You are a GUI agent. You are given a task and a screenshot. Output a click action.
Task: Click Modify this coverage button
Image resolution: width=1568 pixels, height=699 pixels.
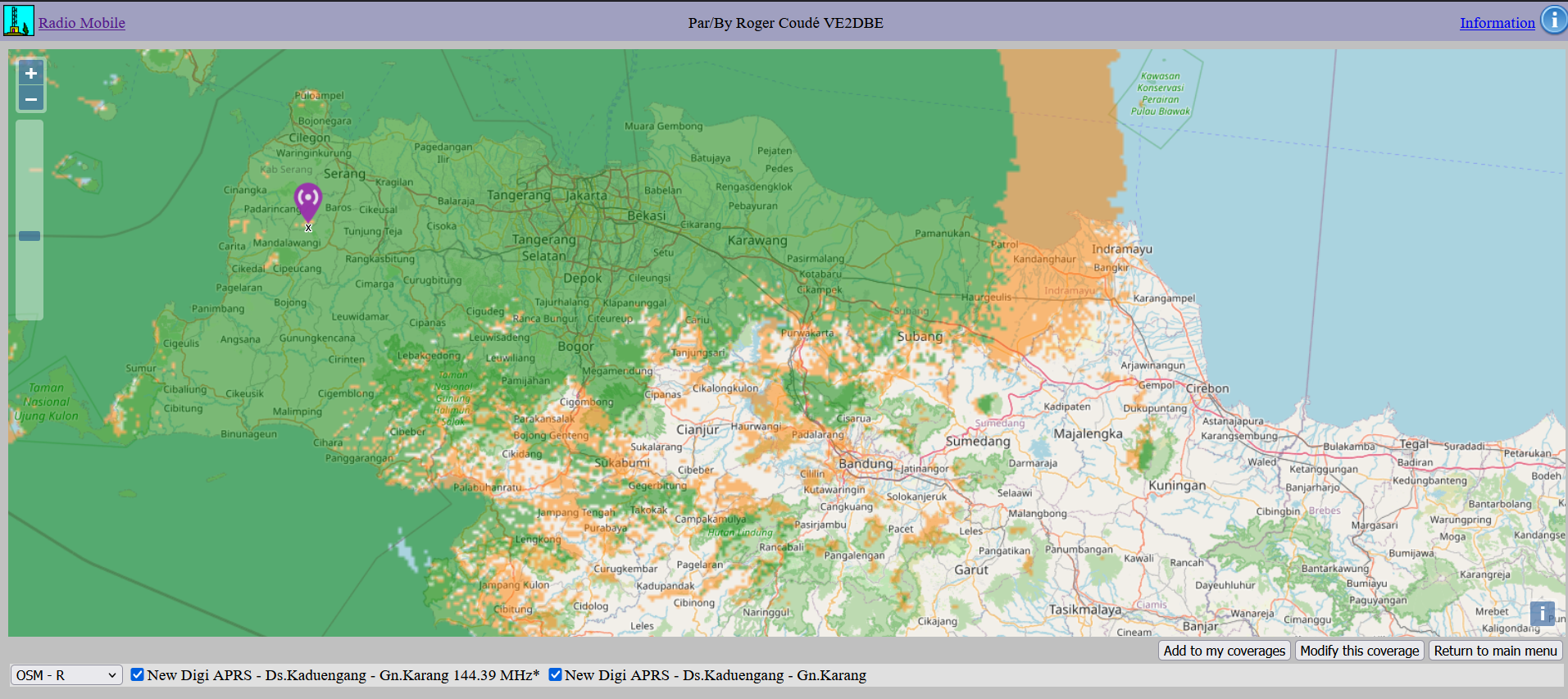point(1359,651)
